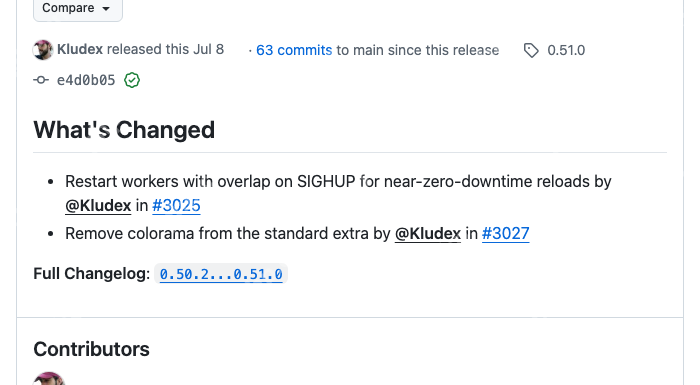Click contributor avatar under Contributors heading
700x385 pixels.
coord(49,379)
